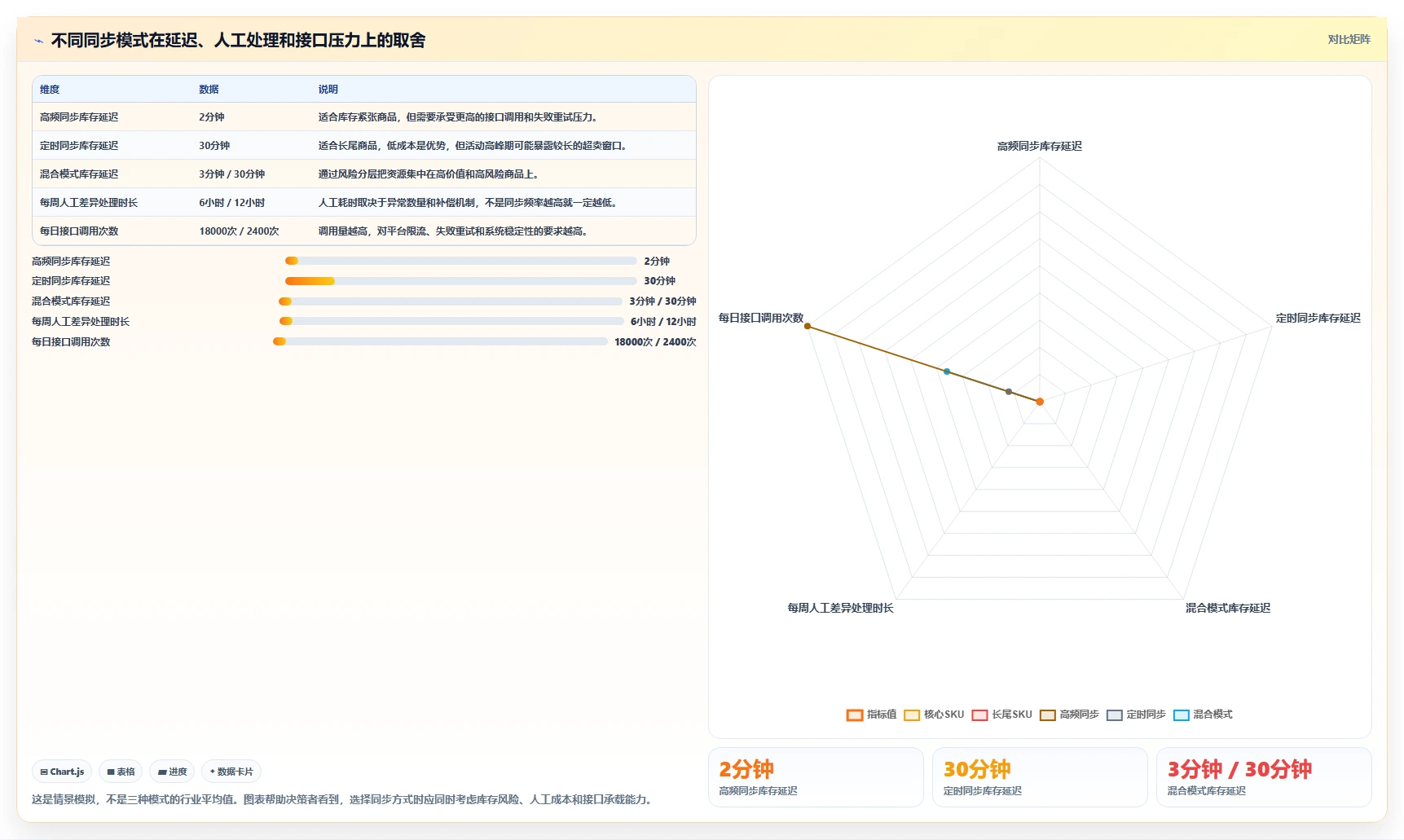Click the 对比矩阵 label in header
Image resolution: width=1404 pixels, height=840 pixels.
(1349, 39)
